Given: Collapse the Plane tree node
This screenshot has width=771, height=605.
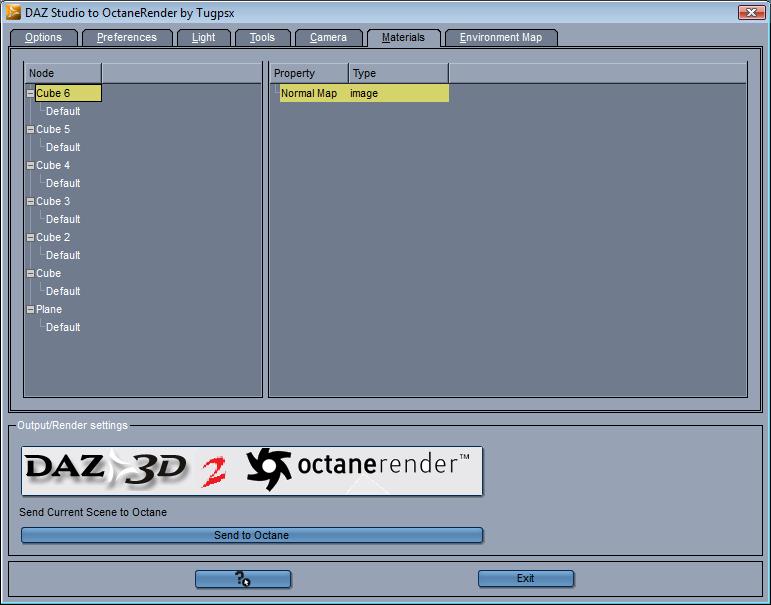Looking at the screenshot, I should click(x=30, y=309).
